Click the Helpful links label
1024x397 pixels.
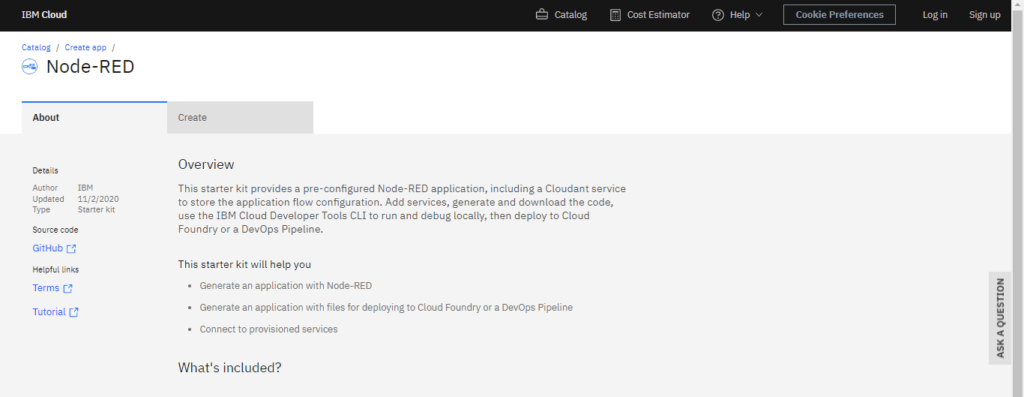pyautogui.click(x=56, y=270)
